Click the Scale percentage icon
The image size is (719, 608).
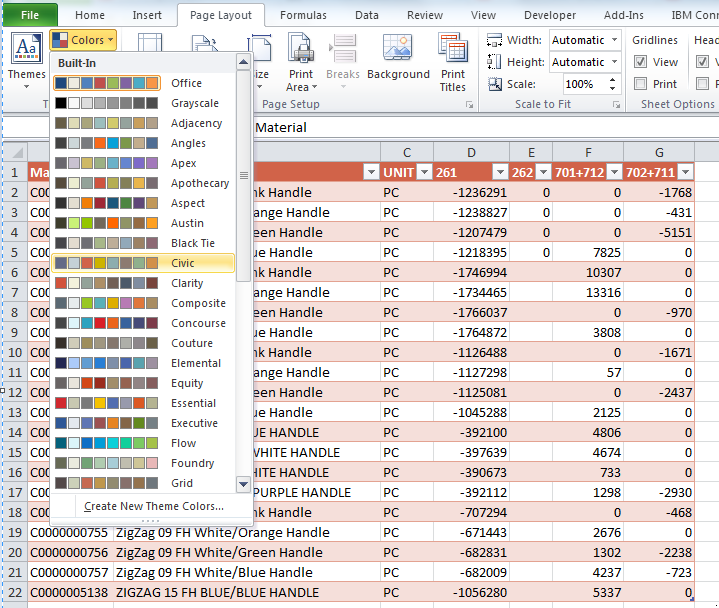[494, 84]
